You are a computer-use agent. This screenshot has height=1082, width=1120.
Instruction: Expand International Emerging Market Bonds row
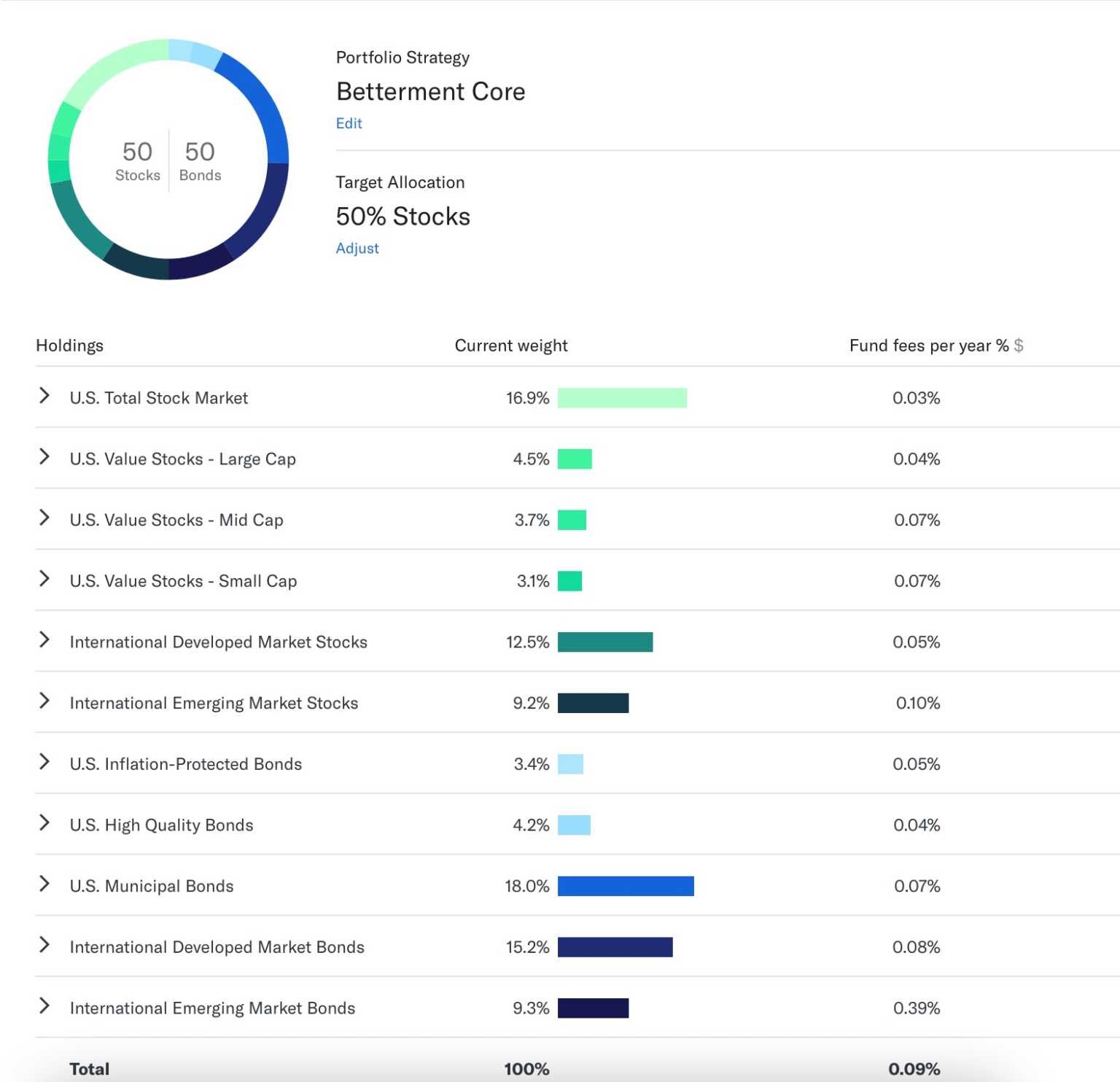click(x=44, y=1006)
